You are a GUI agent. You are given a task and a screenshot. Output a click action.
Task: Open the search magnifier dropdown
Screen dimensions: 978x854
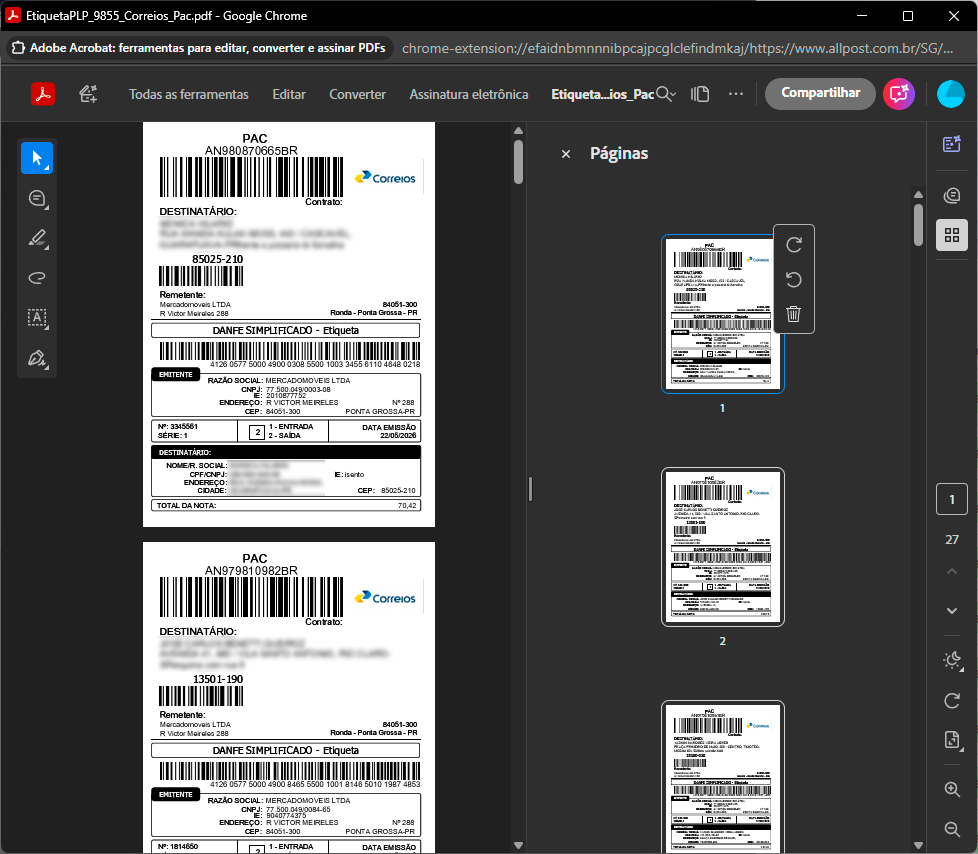666,94
